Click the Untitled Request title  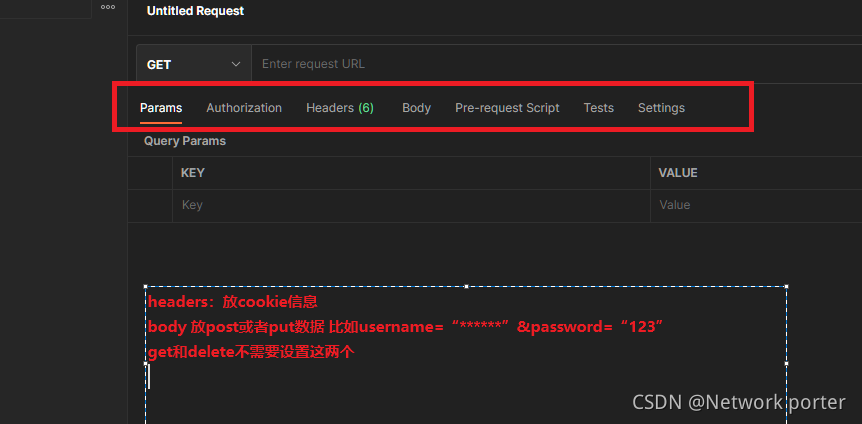195,11
